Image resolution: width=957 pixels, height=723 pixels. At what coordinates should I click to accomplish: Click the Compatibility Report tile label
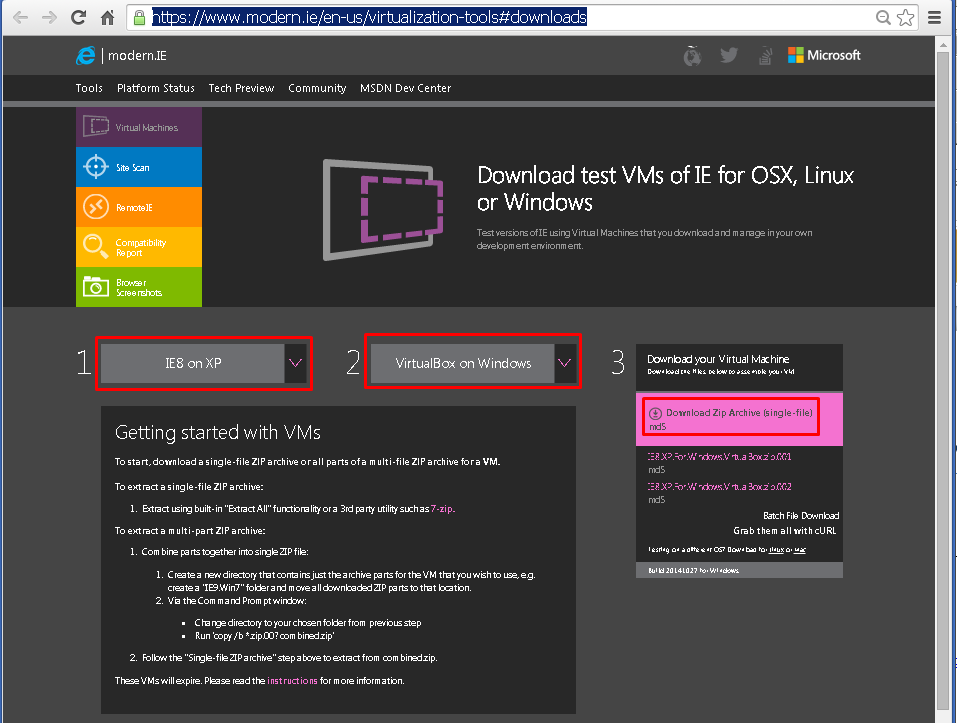(140, 248)
